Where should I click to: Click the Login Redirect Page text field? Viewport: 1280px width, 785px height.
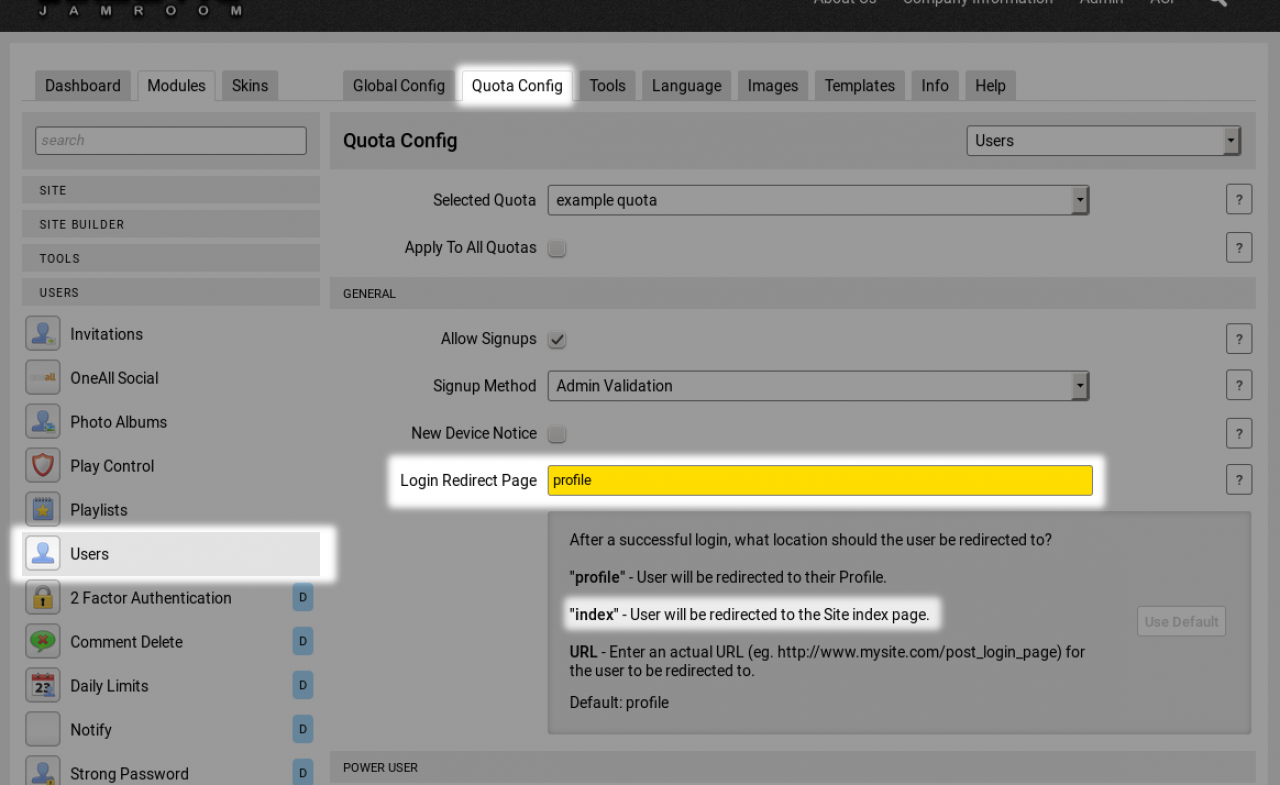(819, 480)
